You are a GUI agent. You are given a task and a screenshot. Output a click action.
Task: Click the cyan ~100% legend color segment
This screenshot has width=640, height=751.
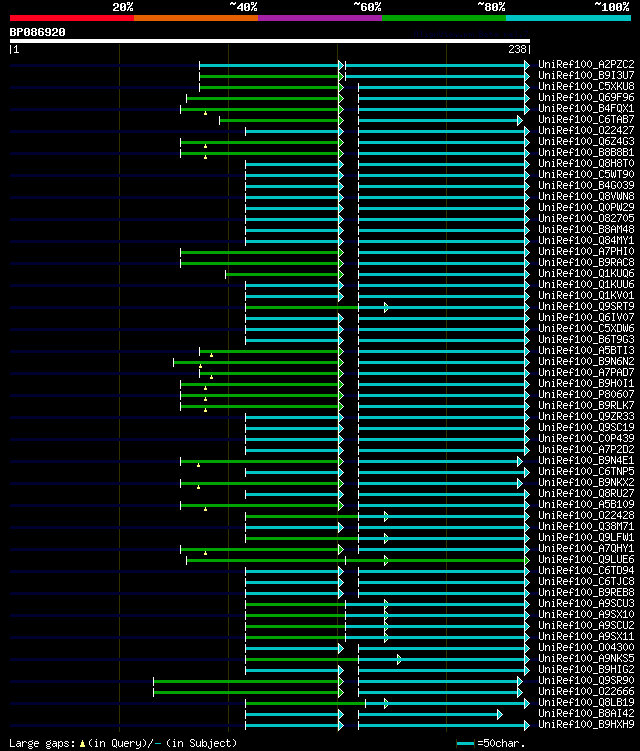point(568,18)
